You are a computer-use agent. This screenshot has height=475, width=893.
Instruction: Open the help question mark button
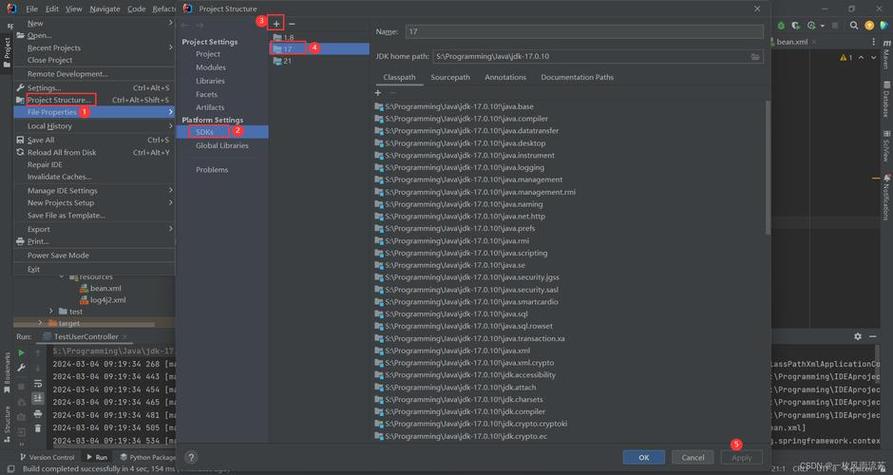point(191,457)
